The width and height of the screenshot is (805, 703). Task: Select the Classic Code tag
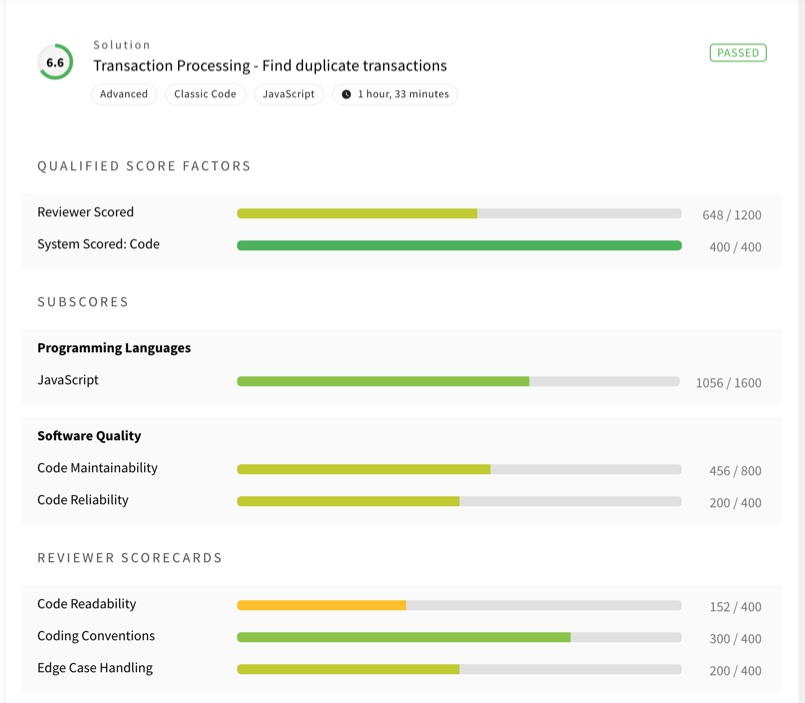point(205,94)
